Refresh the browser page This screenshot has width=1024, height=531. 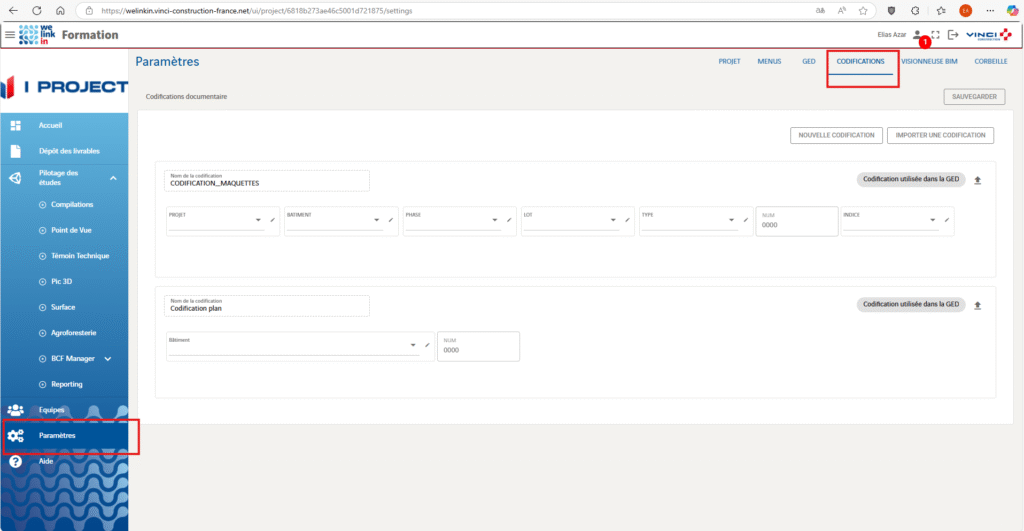coord(37,10)
